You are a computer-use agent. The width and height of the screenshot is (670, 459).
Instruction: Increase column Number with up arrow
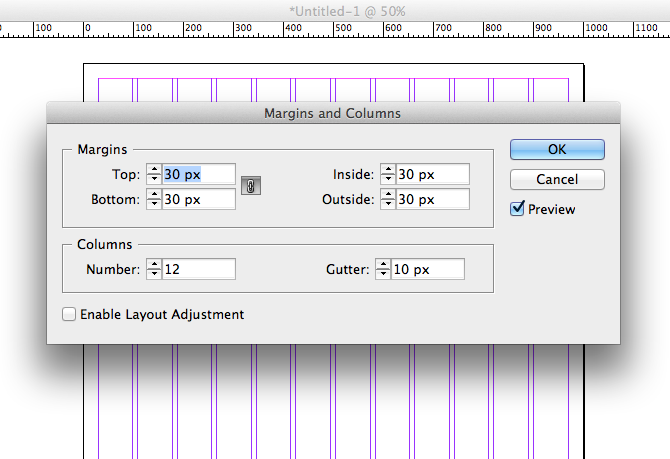tap(154, 263)
